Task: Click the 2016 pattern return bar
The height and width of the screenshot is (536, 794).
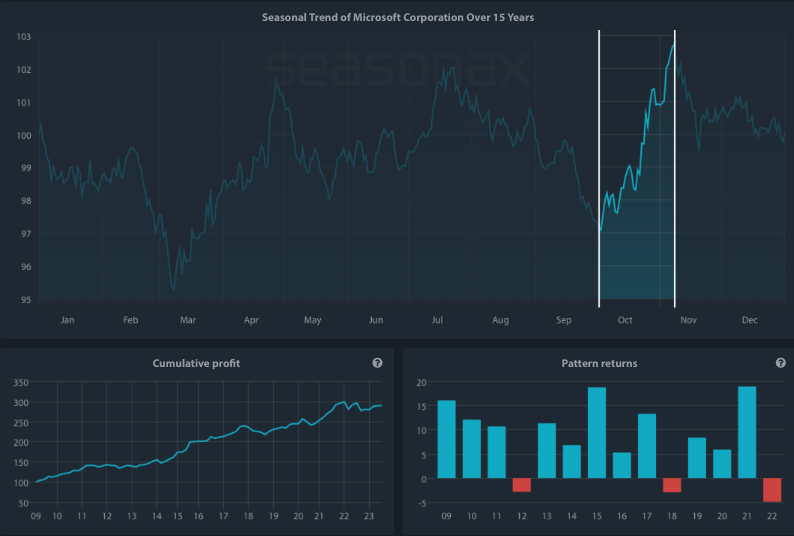Action: click(622, 465)
